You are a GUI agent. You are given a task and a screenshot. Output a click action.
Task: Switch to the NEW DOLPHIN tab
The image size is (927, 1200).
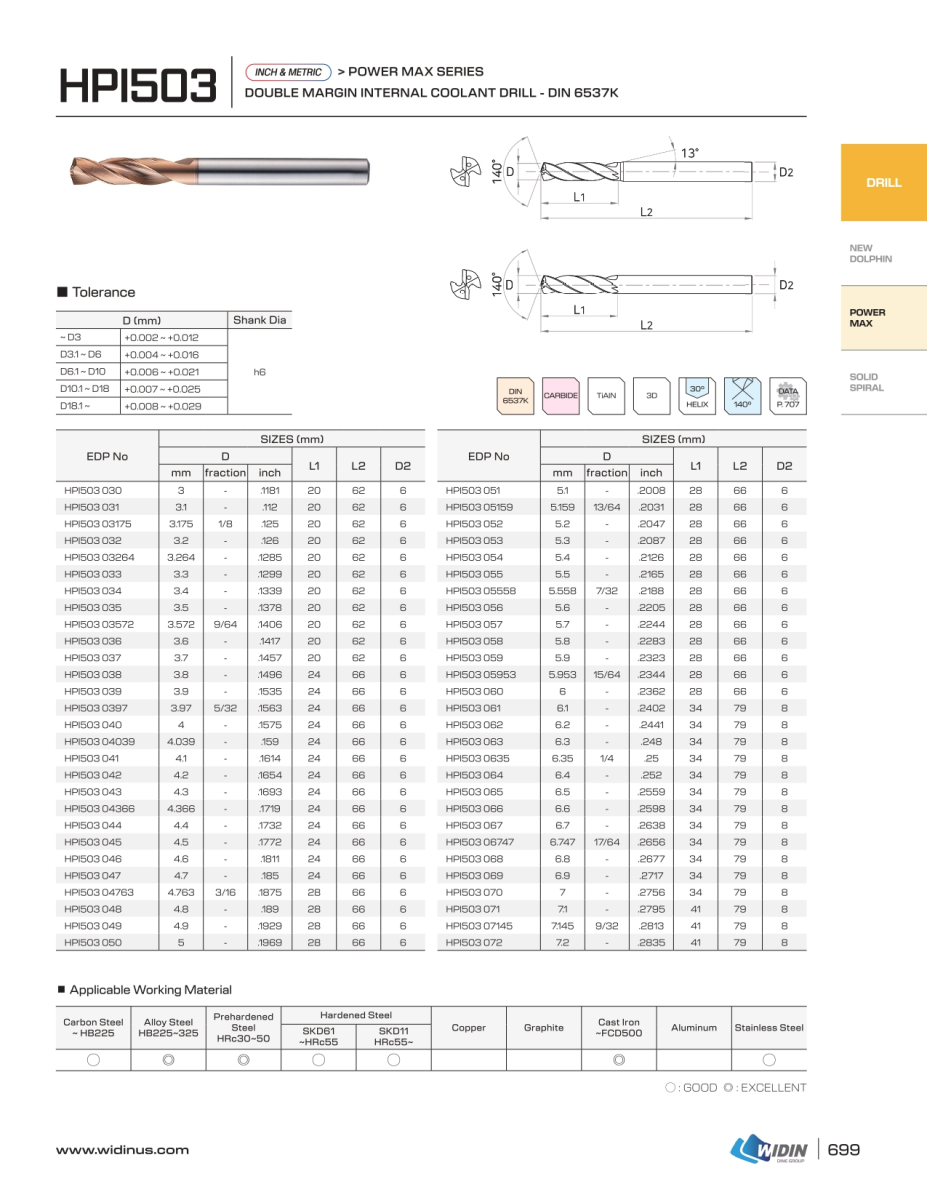(x=870, y=254)
